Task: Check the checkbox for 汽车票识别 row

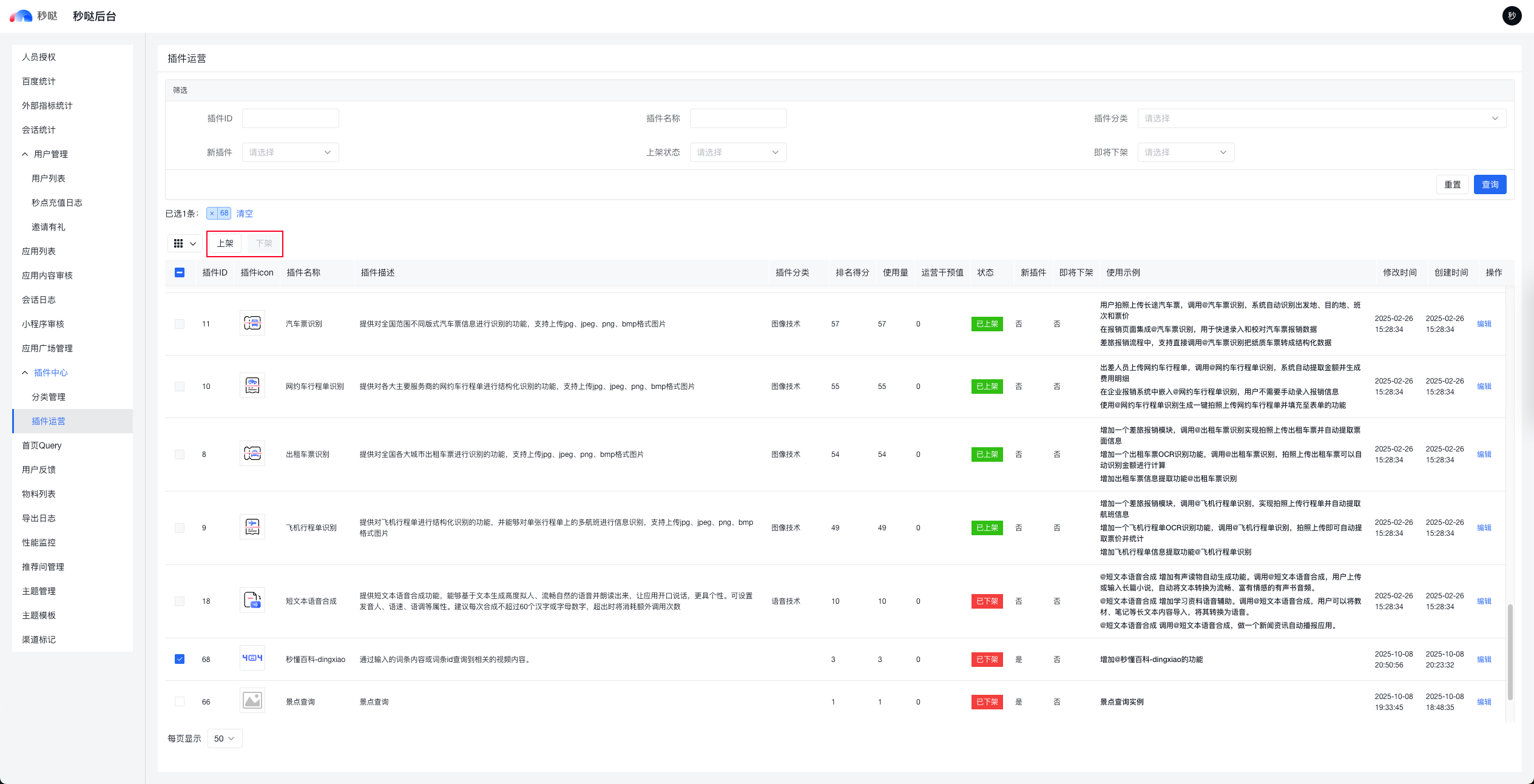Action: click(x=180, y=324)
